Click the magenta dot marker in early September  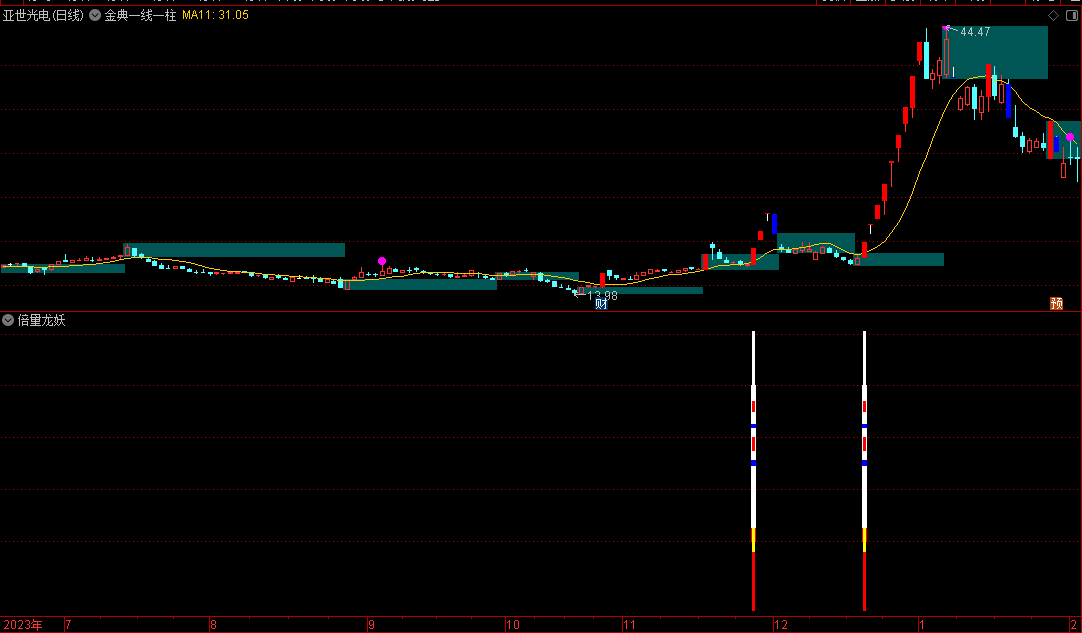coord(382,261)
